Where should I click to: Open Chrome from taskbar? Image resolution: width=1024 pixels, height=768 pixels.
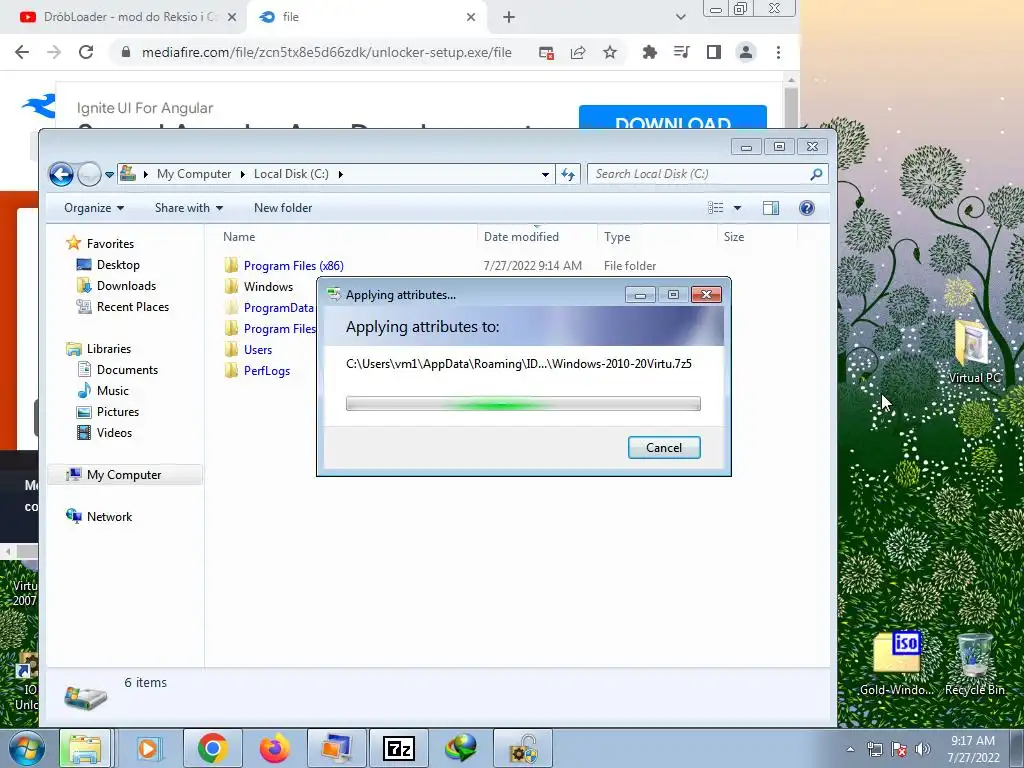point(212,748)
